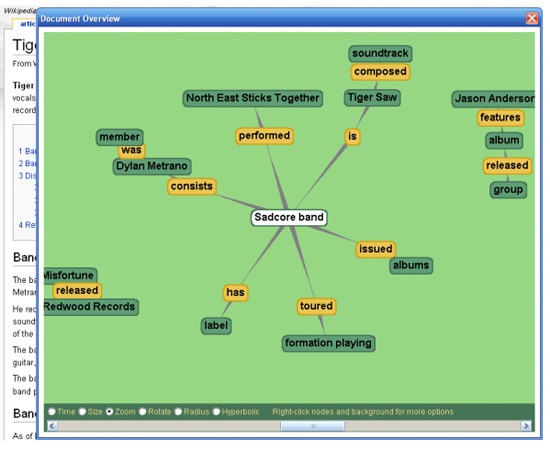Viewport: 550px width, 451px height.
Task: Click the performed relation node
Action: point(264,136)
